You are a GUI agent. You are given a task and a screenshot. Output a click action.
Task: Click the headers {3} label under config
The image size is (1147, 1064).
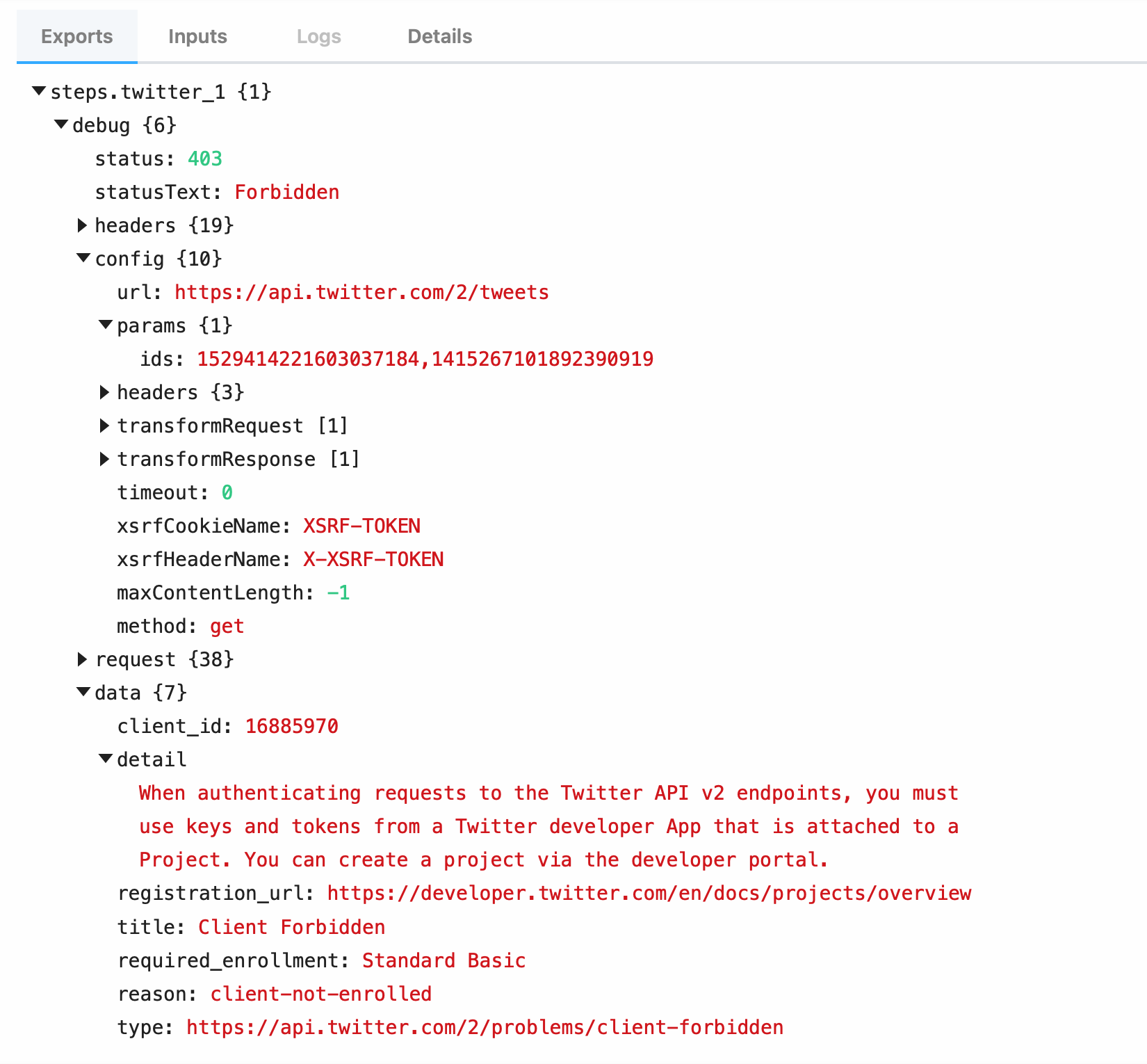181,392
